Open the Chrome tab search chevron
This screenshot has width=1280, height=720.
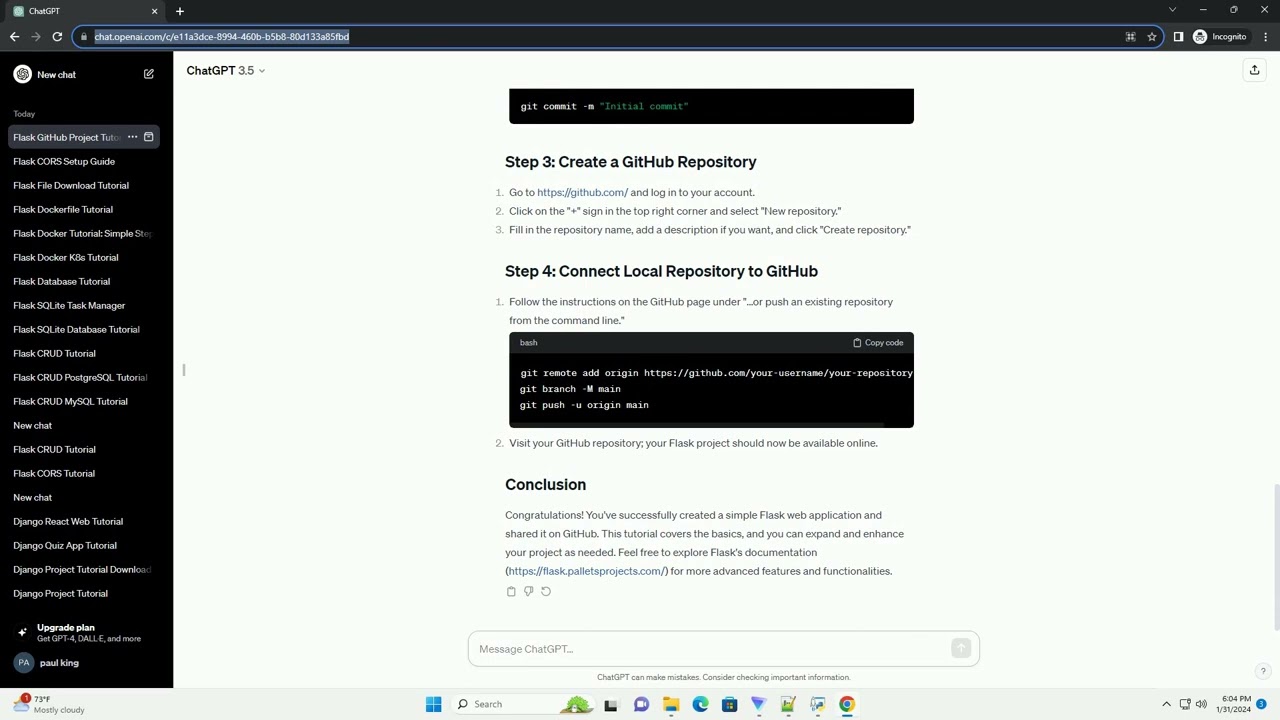(x=1172, y=10)
